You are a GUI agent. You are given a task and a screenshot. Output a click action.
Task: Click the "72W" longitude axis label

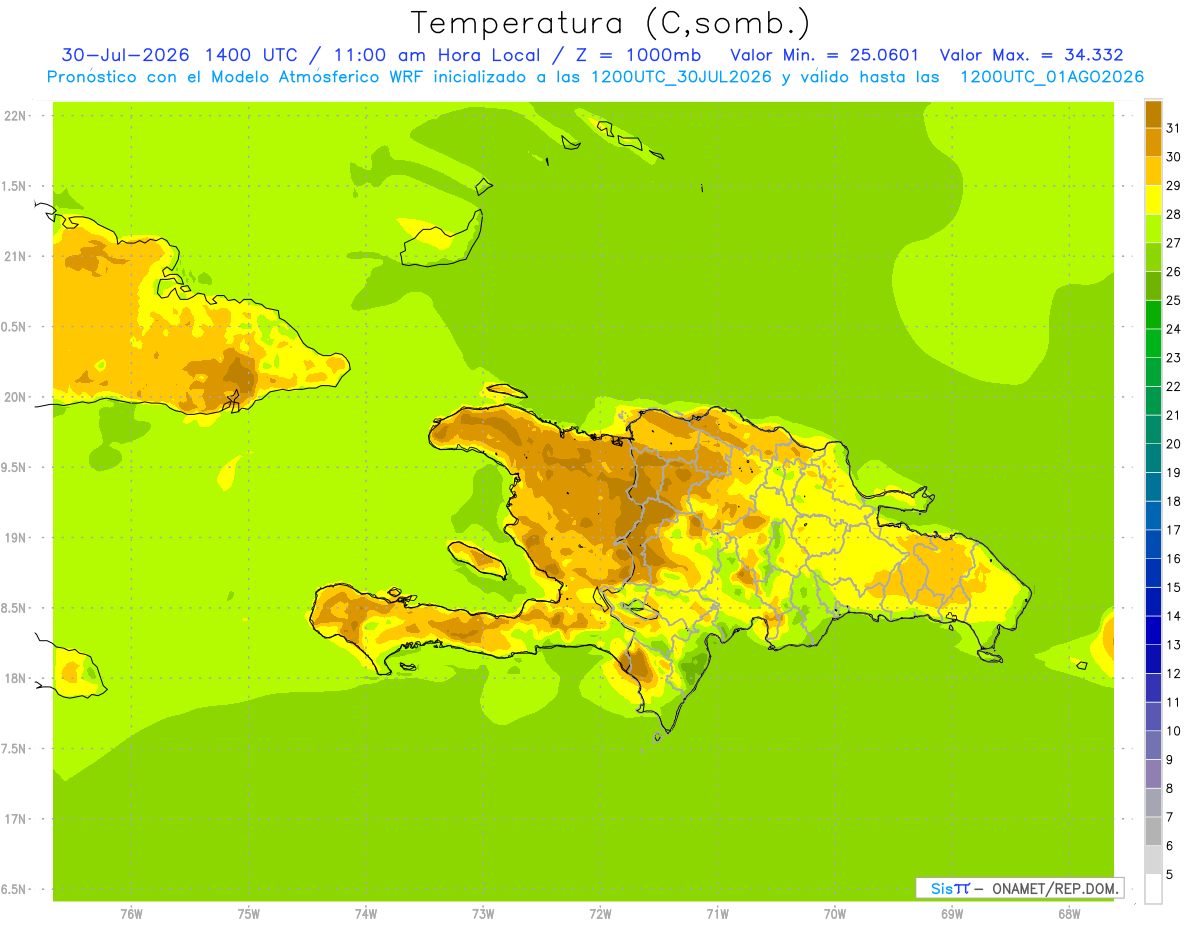600,913
